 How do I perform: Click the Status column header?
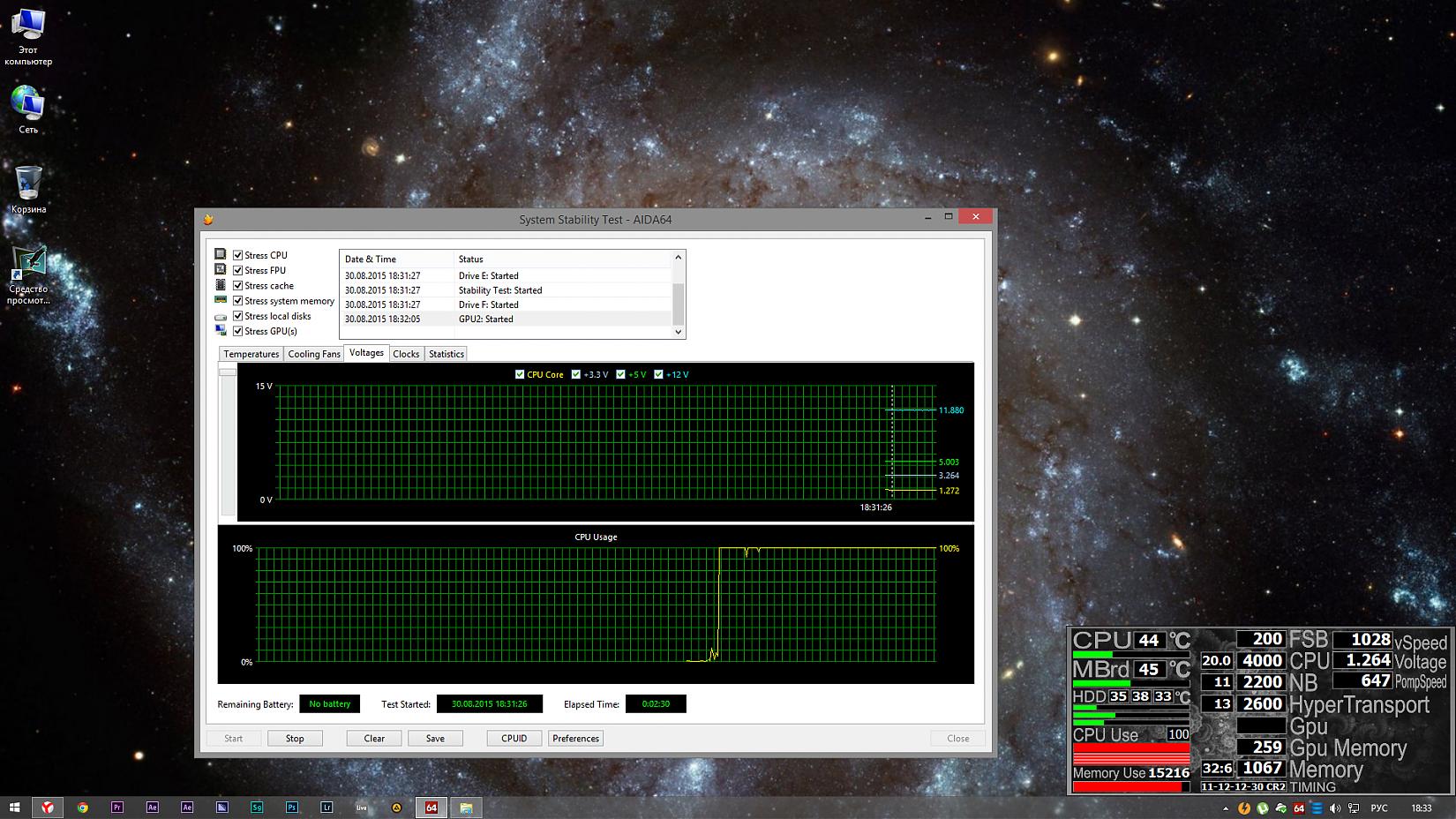[x=563, y=259]
